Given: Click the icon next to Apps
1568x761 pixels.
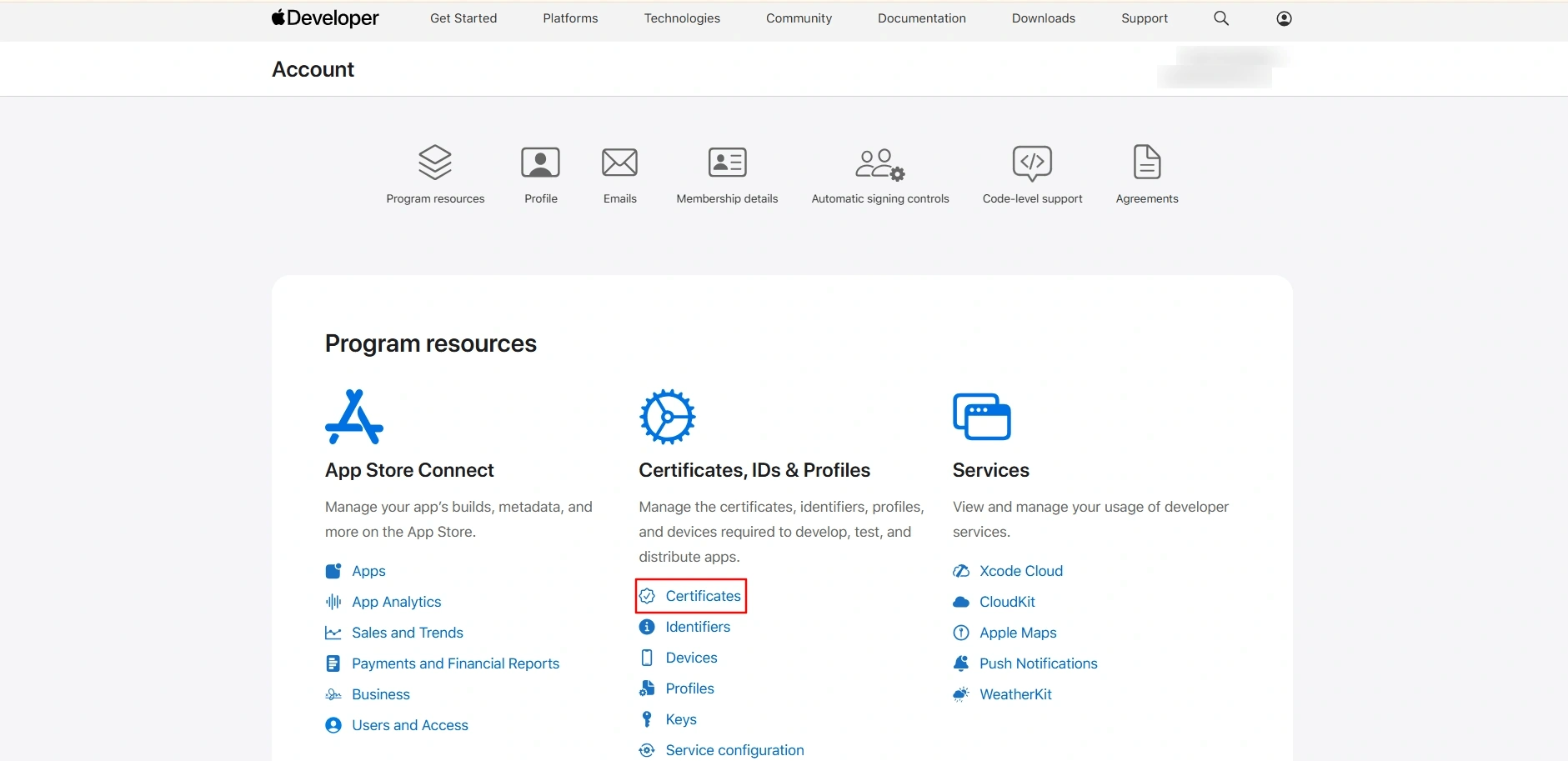Looking at the screenshot, I should (333, 571).
